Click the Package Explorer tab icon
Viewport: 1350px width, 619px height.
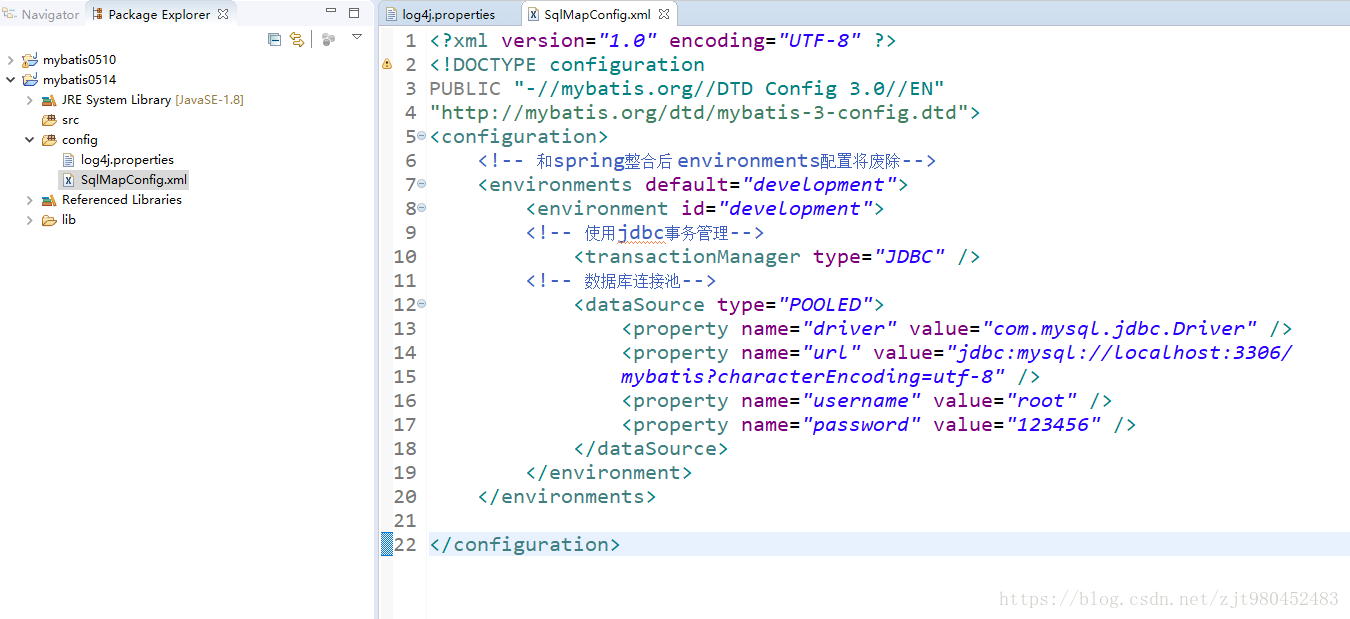pyautogui.click(x=97, y=14)
